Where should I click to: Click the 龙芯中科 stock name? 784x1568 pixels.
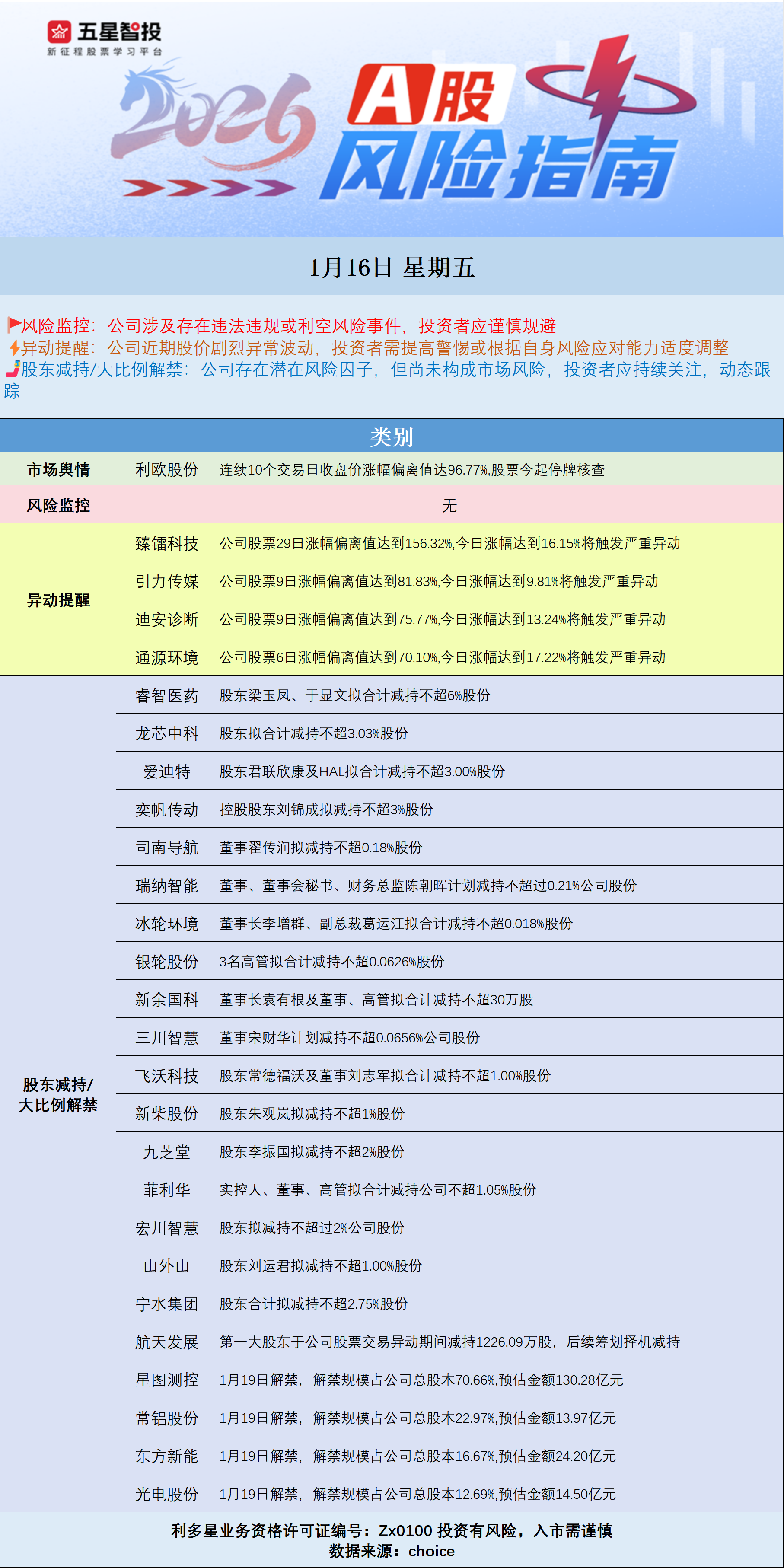(167, 733)
